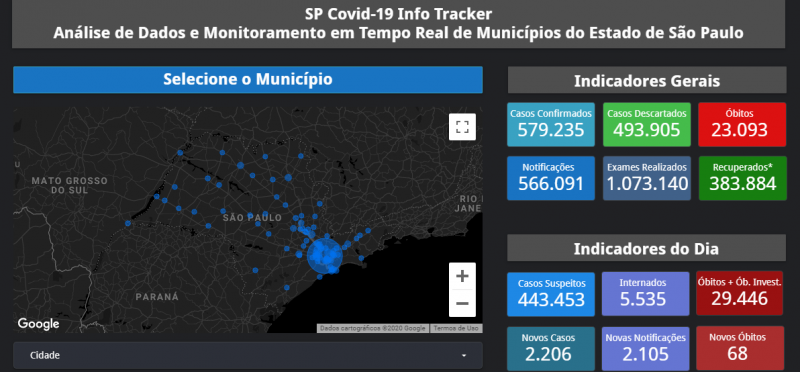This screenshot has height=372, width=800.
Task: Select the Casos Descartados green card
Action: pyautogui.click(x=646, y=124)
